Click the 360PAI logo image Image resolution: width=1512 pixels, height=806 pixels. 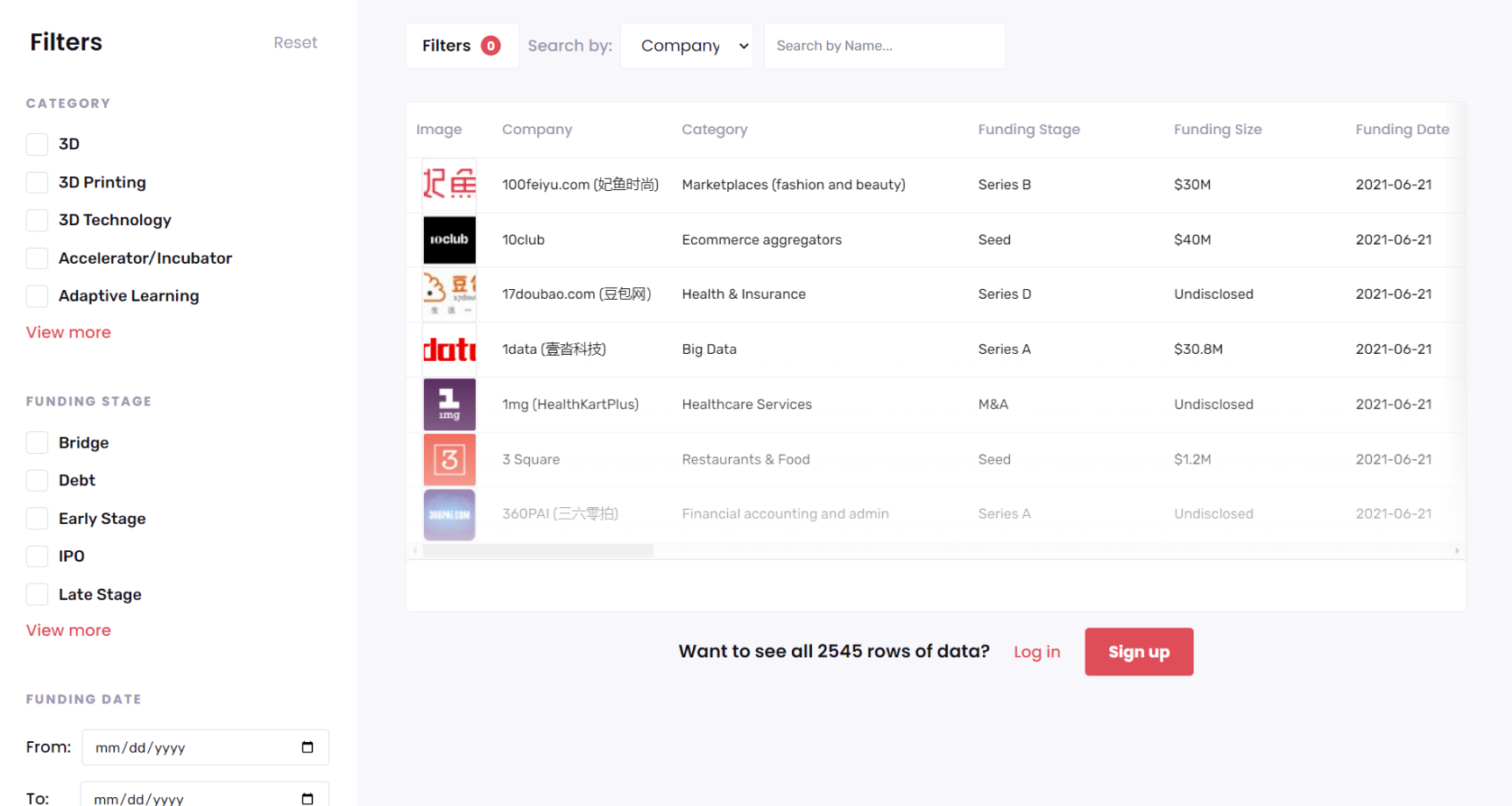click(x=449, y=514)
